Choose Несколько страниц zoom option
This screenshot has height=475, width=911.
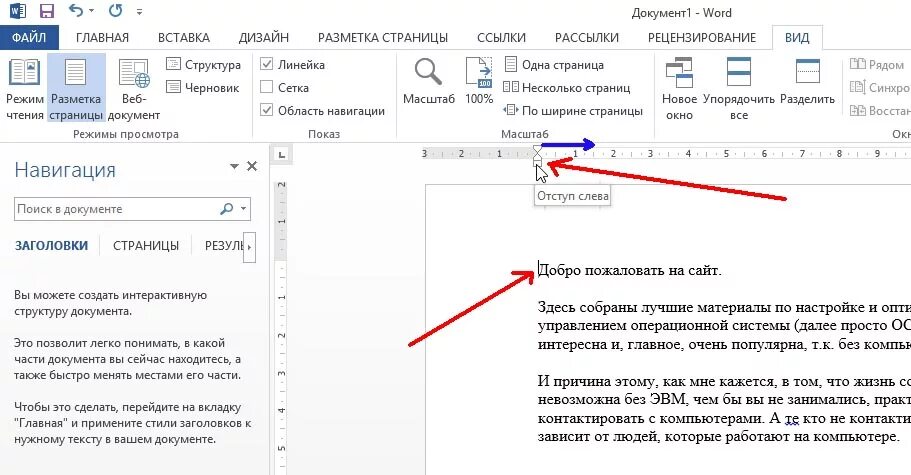point(566,88)
